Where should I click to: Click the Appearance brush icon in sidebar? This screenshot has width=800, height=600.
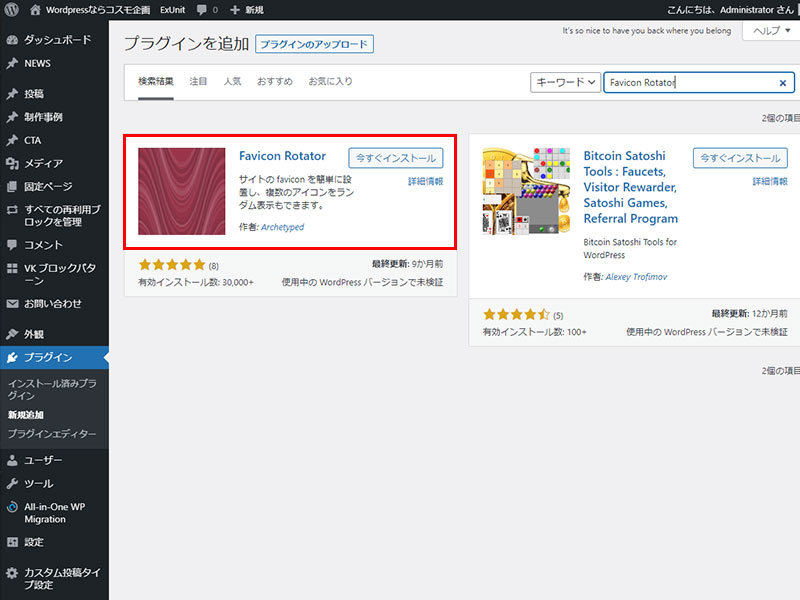pos(12,334)
